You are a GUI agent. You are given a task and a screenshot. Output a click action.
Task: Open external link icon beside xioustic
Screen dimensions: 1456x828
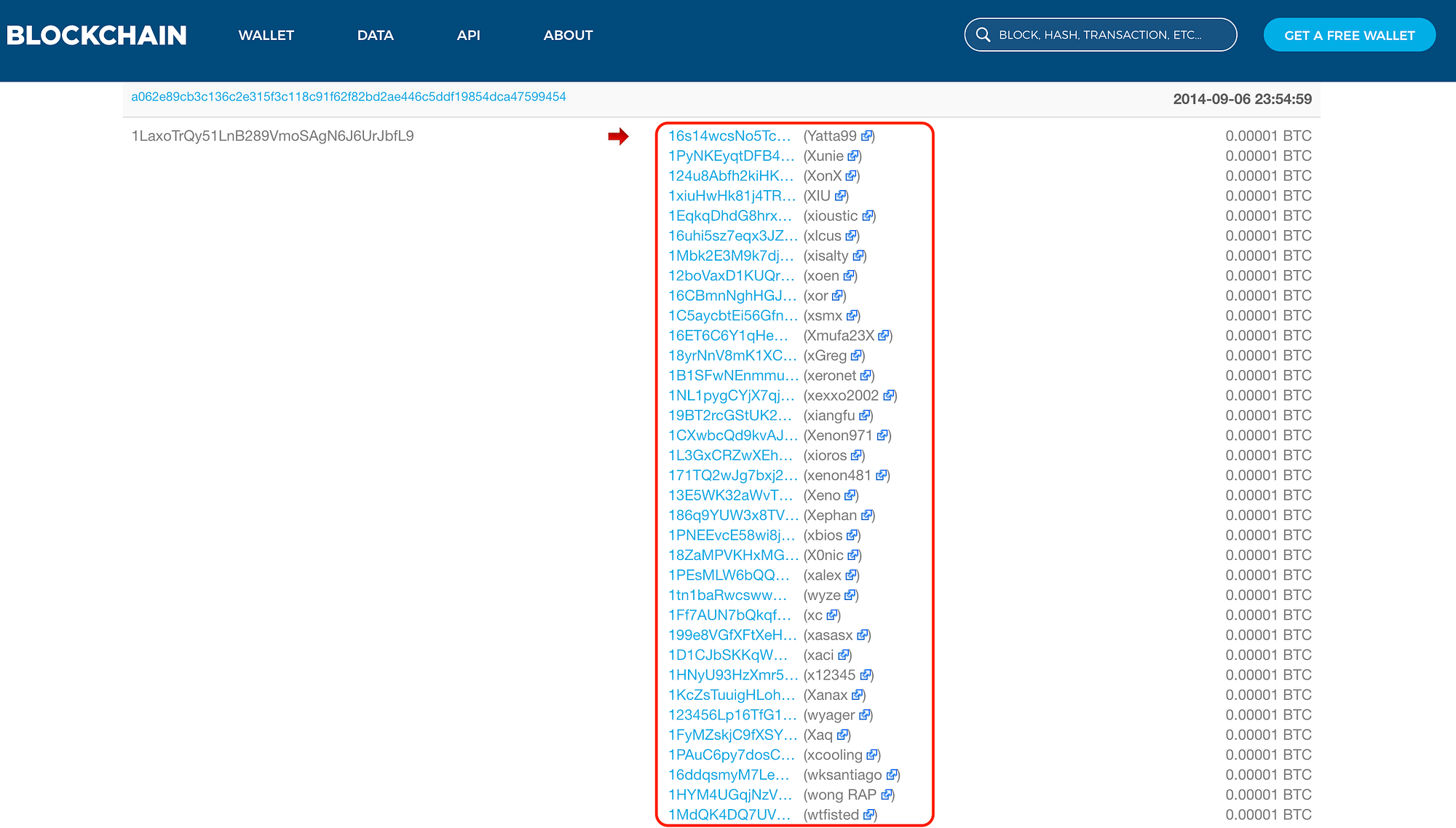pos(868,216)
